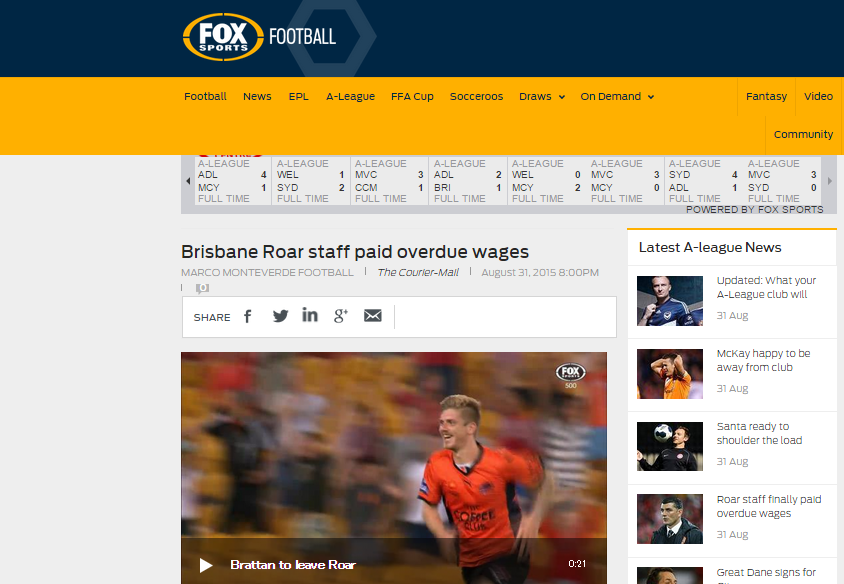Expand the On Demand dropdown menu

pyautogui.click(x=617, y=97)
